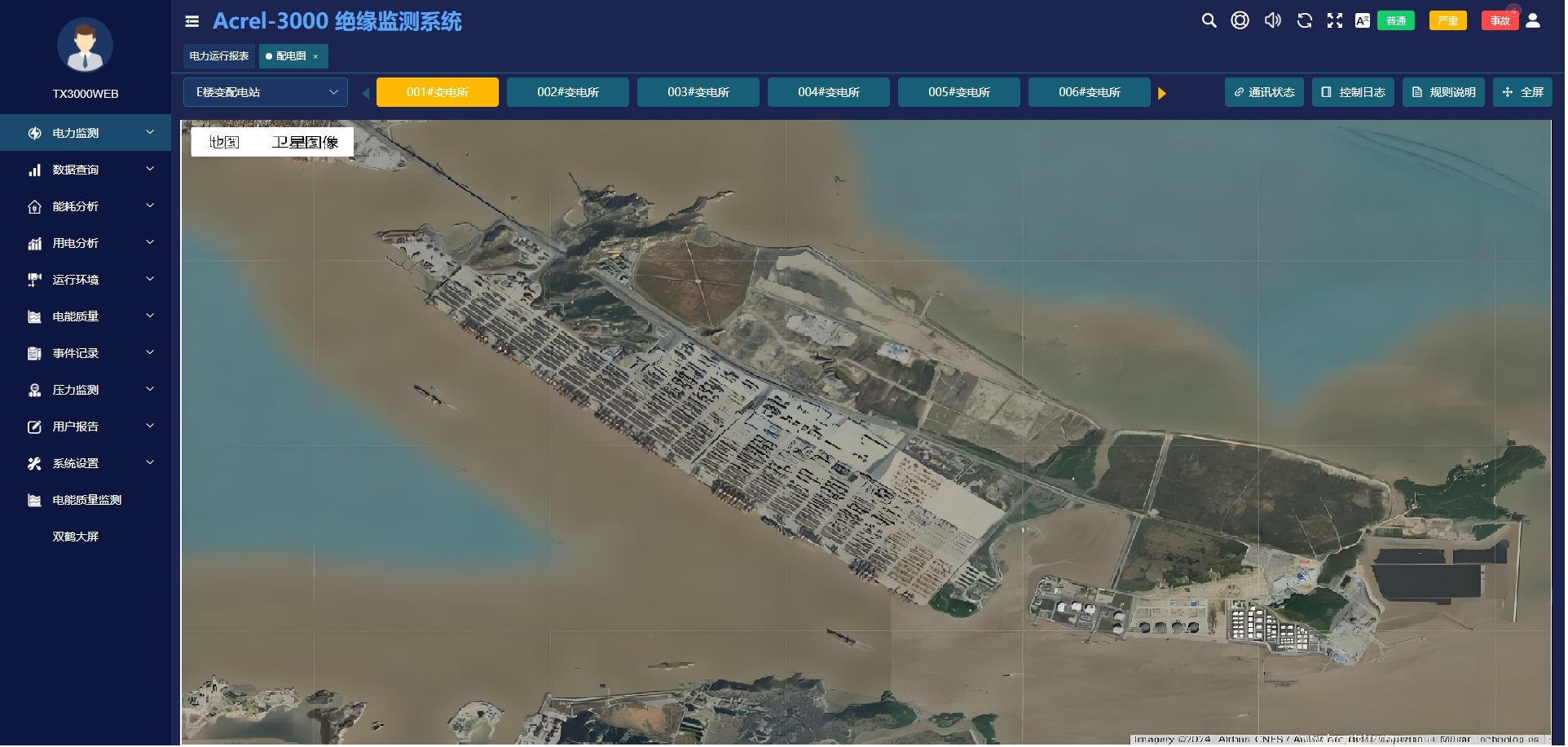Click the 能耗分析 house icon

34,207
